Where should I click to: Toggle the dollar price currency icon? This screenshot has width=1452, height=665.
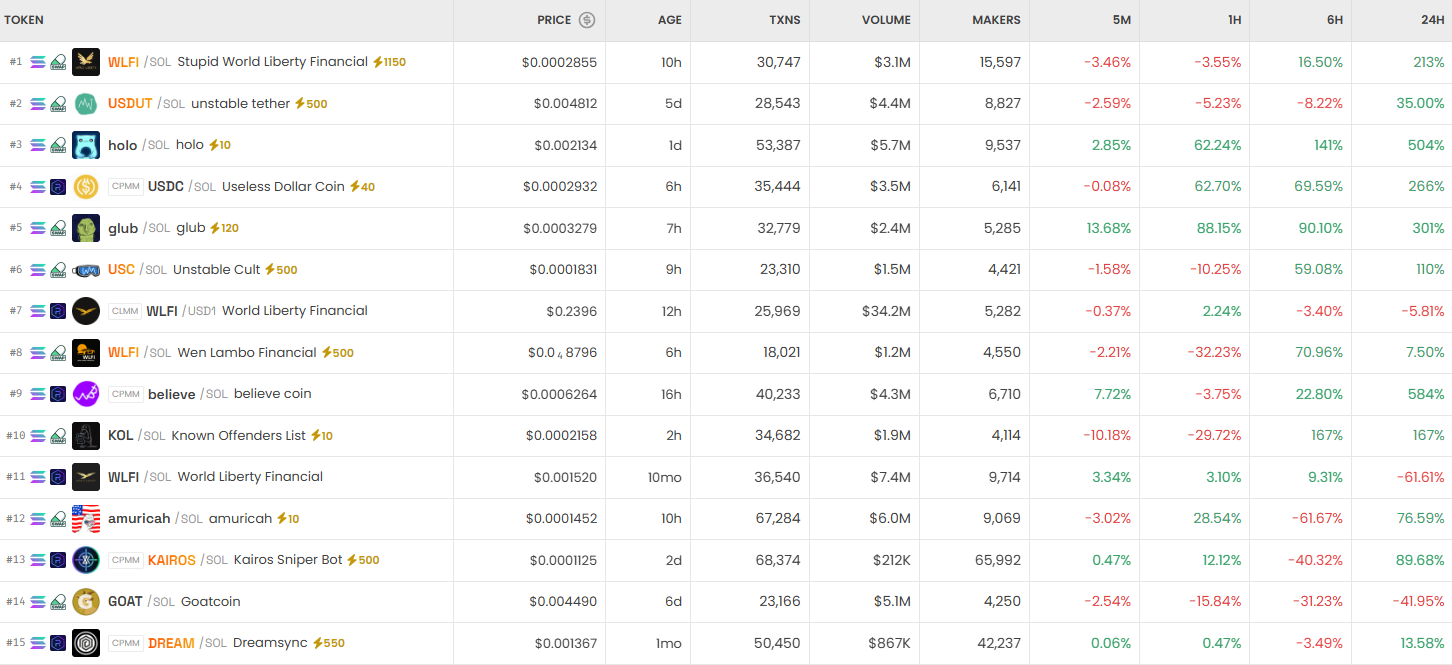(587, 20)
